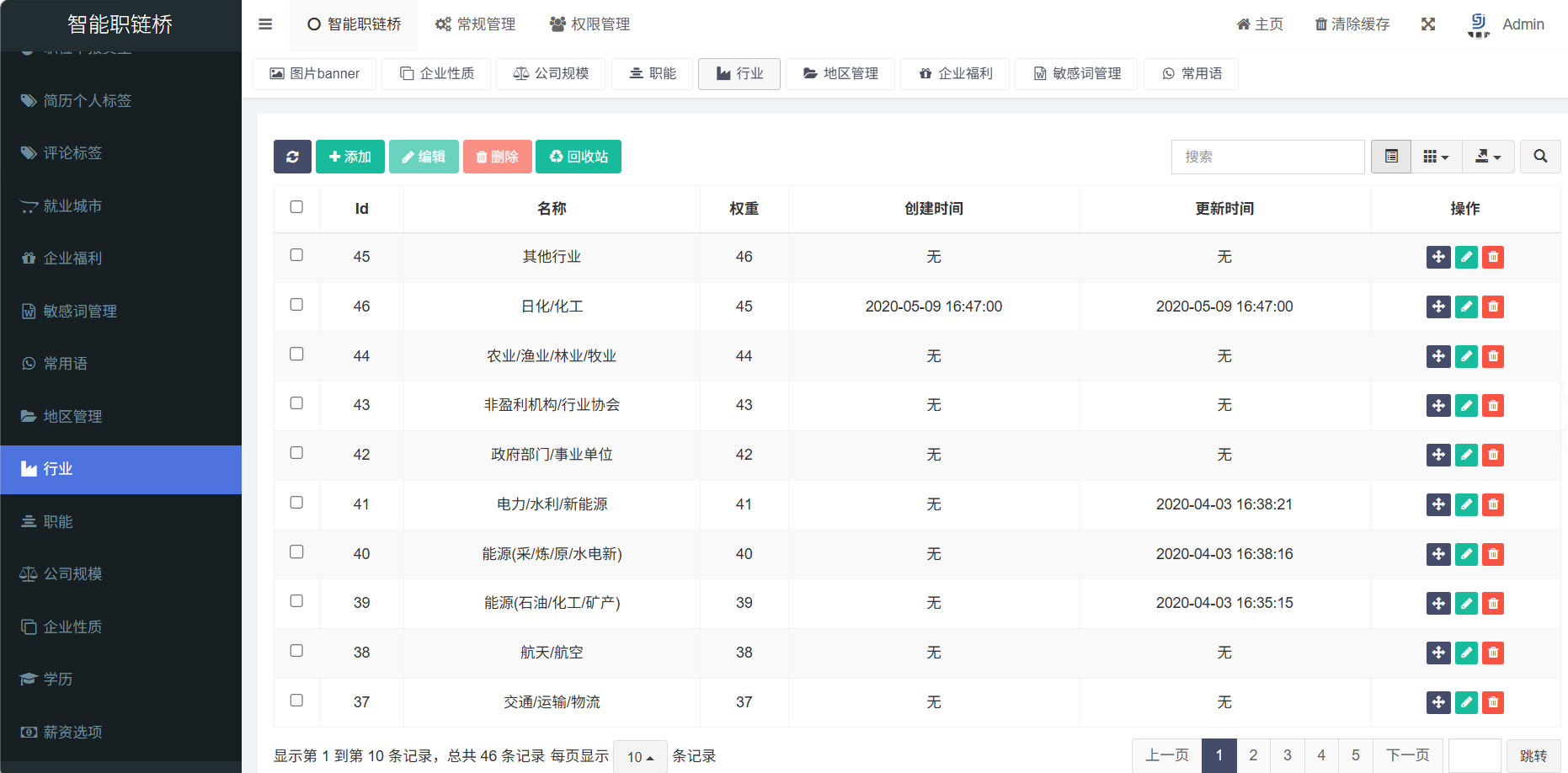Open the 回收站 recycle bin button

579,157
